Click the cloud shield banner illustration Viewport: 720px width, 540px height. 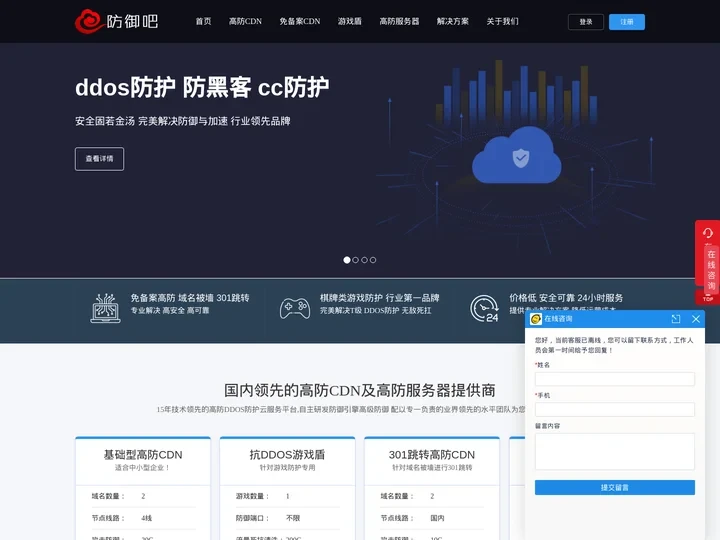pos(517,156)
